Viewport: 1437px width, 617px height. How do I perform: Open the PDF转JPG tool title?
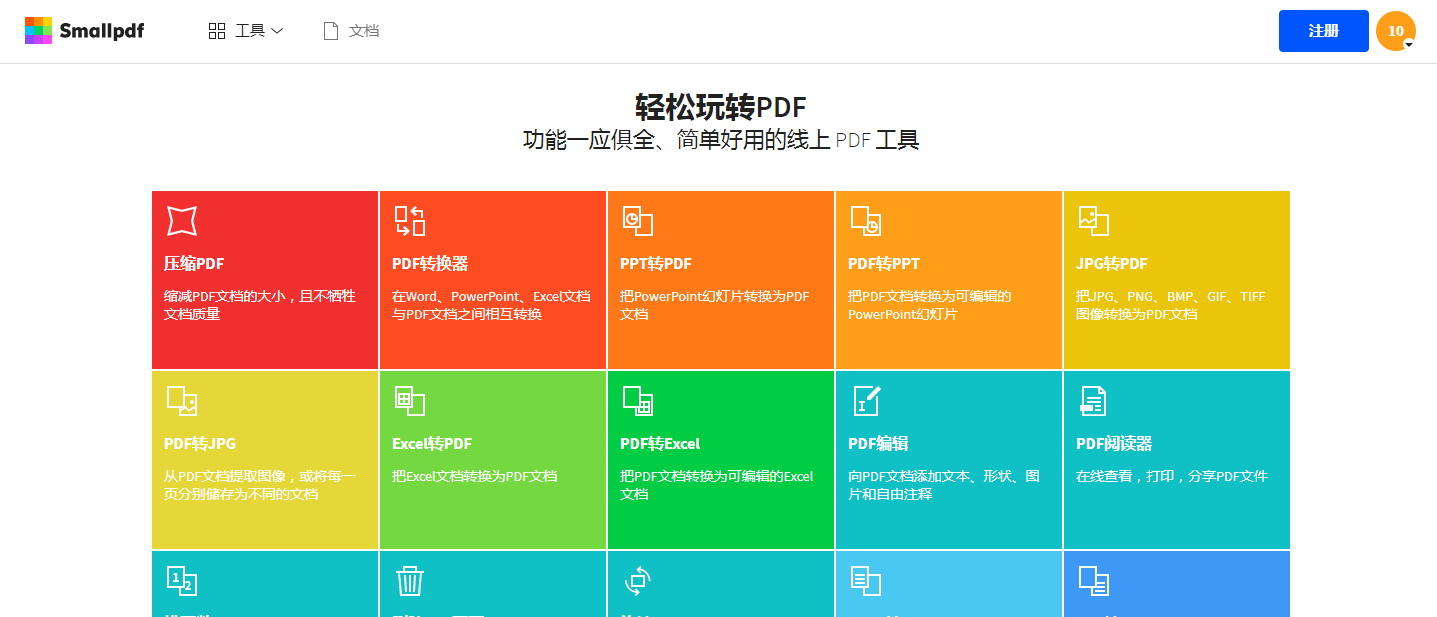pyautogui.click(x=200, y=444)
